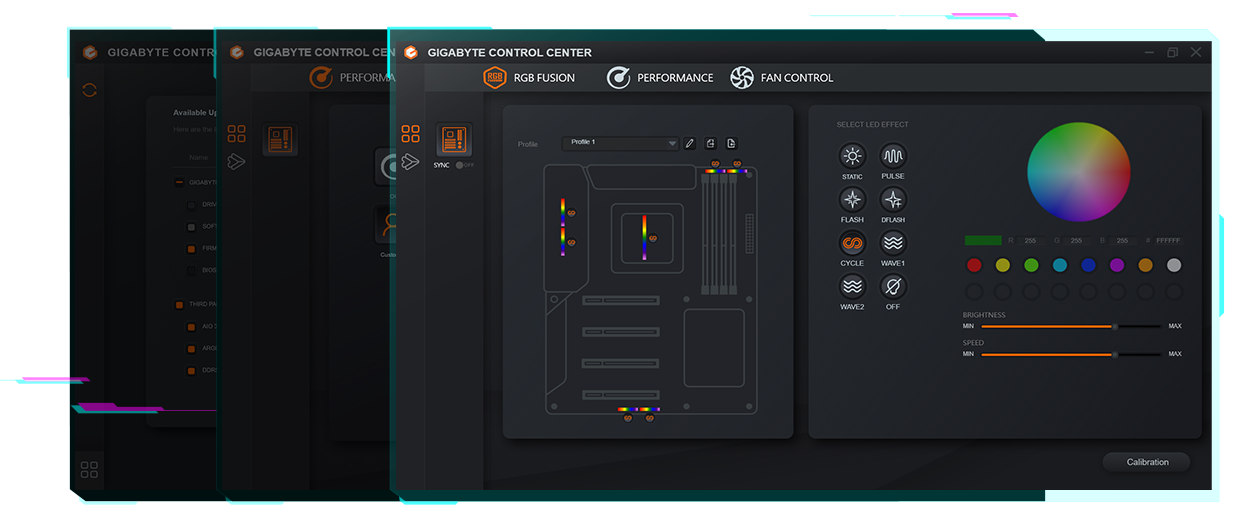Select the CYCLE LED effect
This screenshot has height=520, width=1240.
click(852, 243)
